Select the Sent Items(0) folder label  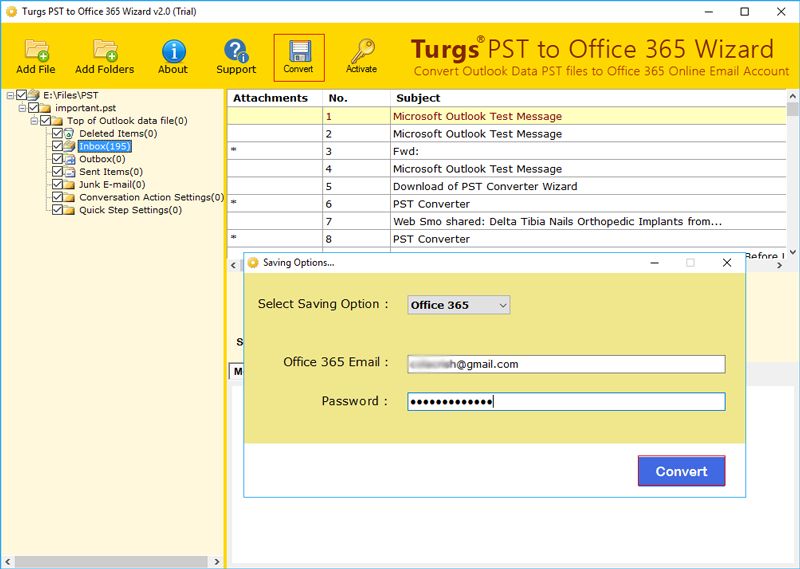pos(111,172)
